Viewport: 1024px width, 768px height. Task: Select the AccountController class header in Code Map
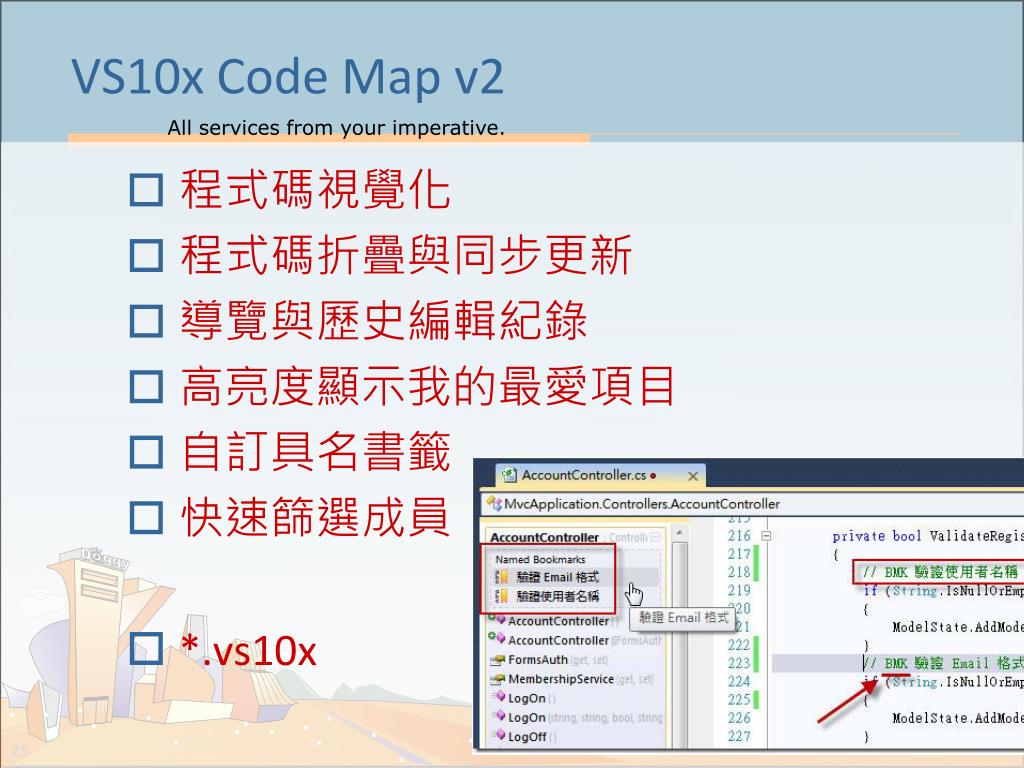pos(545,537)
